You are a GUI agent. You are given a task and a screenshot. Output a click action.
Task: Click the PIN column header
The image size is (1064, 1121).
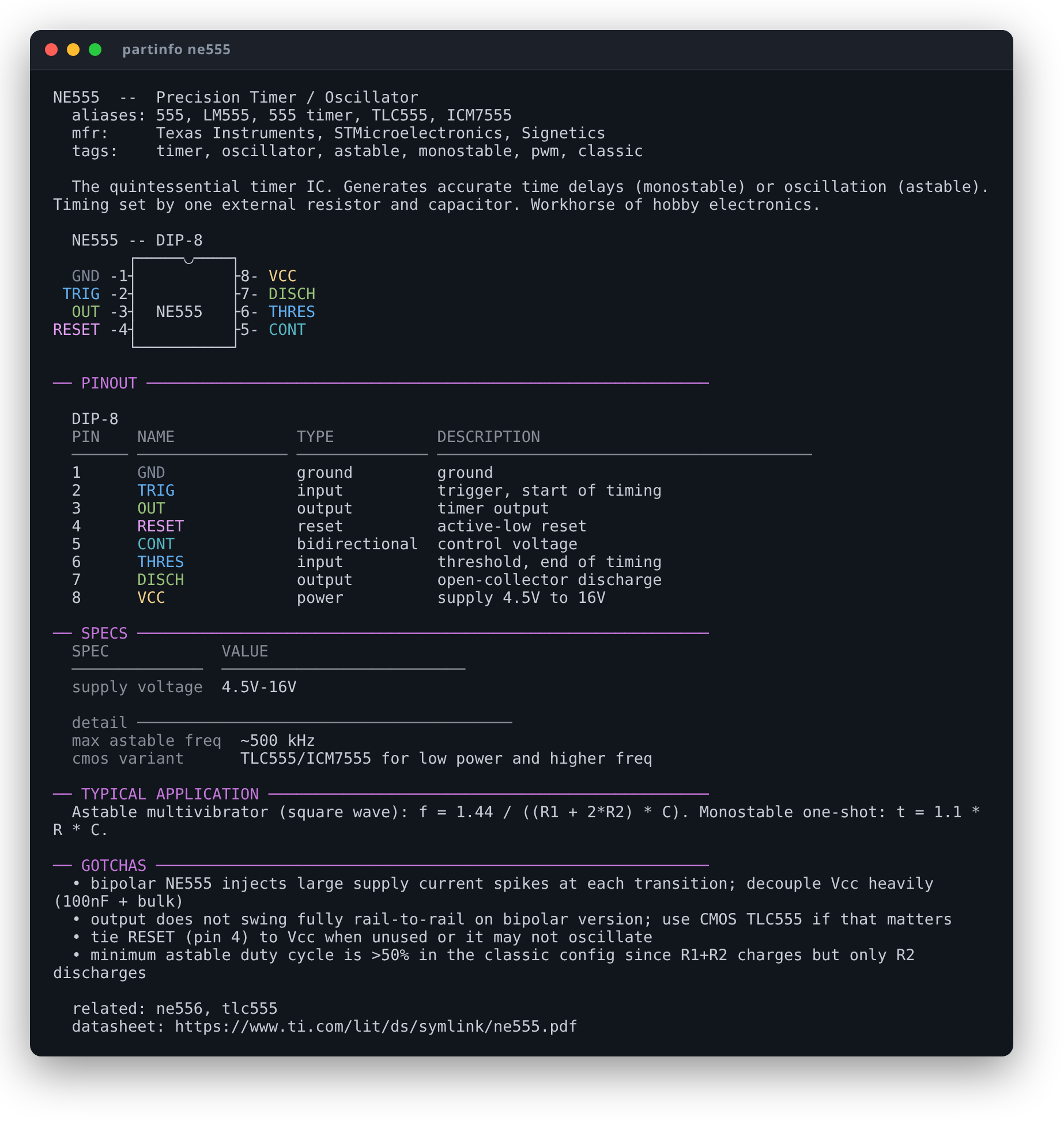tap(85, 437)
